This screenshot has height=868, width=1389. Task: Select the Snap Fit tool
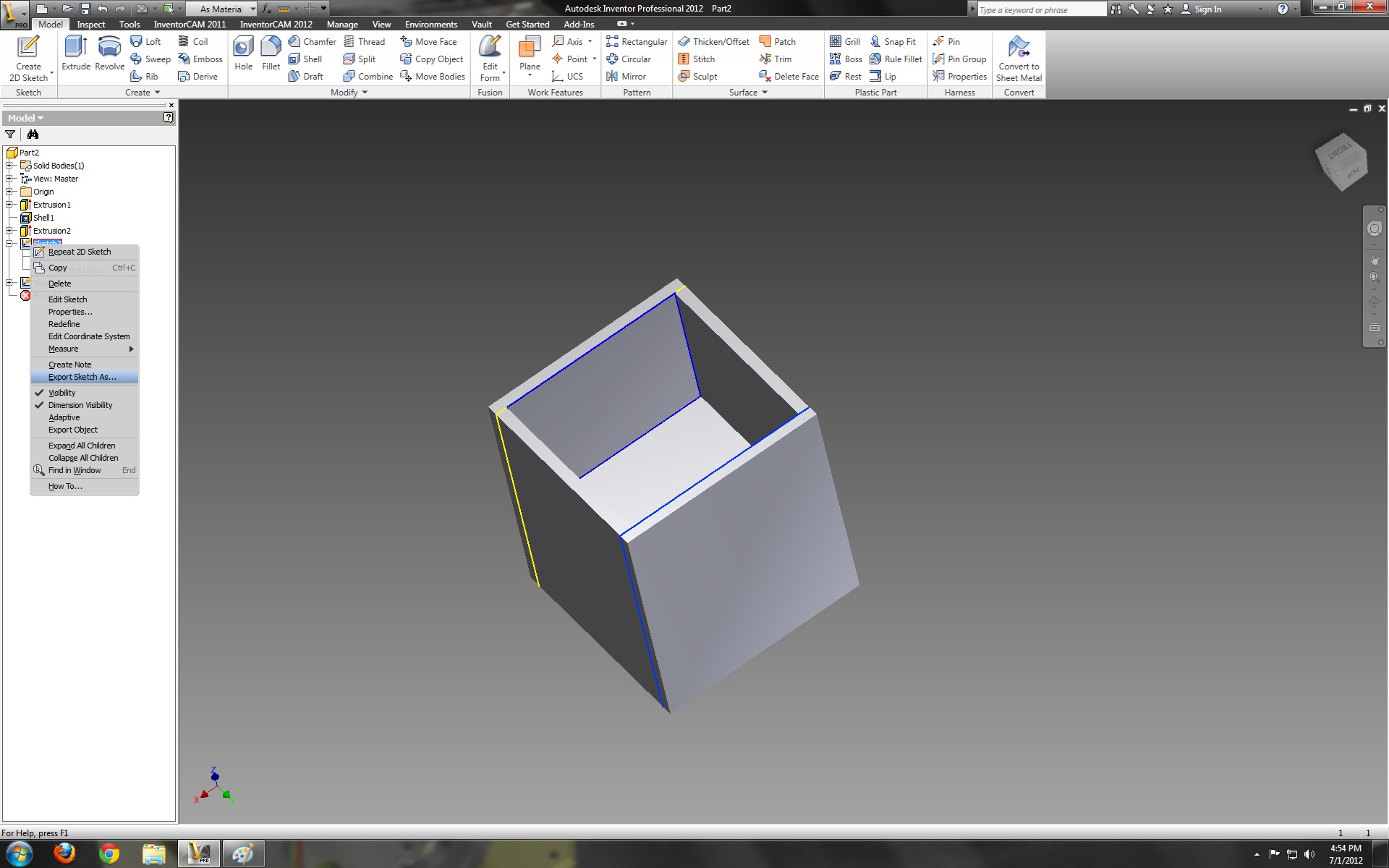[893, 42]
